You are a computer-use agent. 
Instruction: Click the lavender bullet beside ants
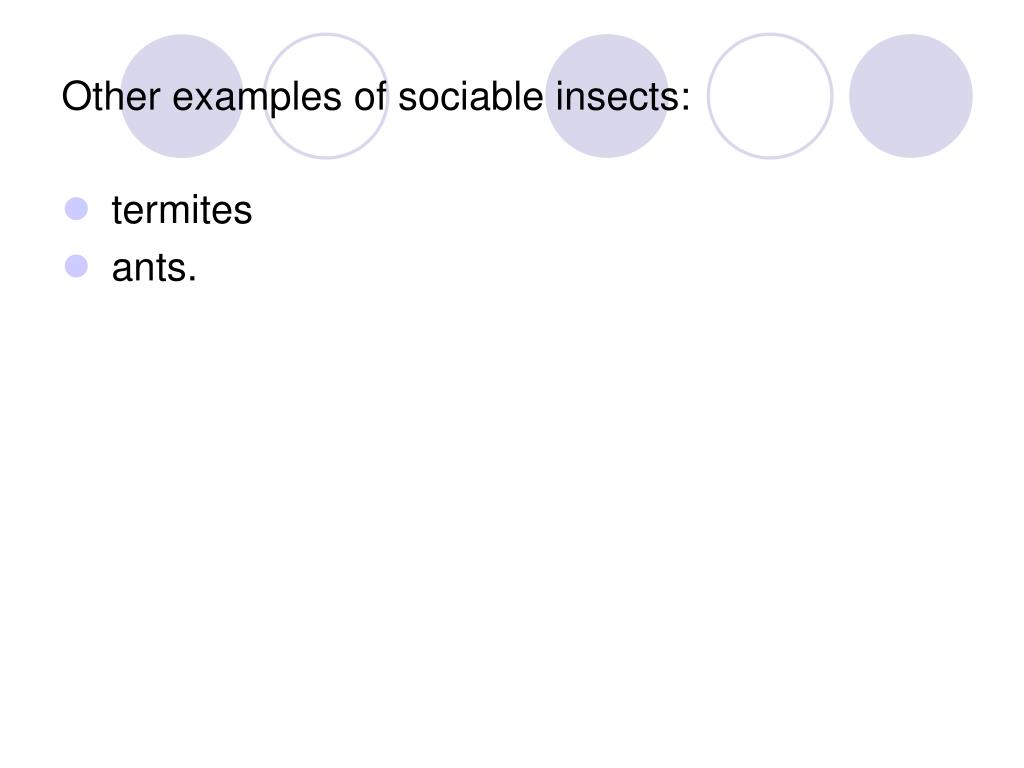(76, 266)
